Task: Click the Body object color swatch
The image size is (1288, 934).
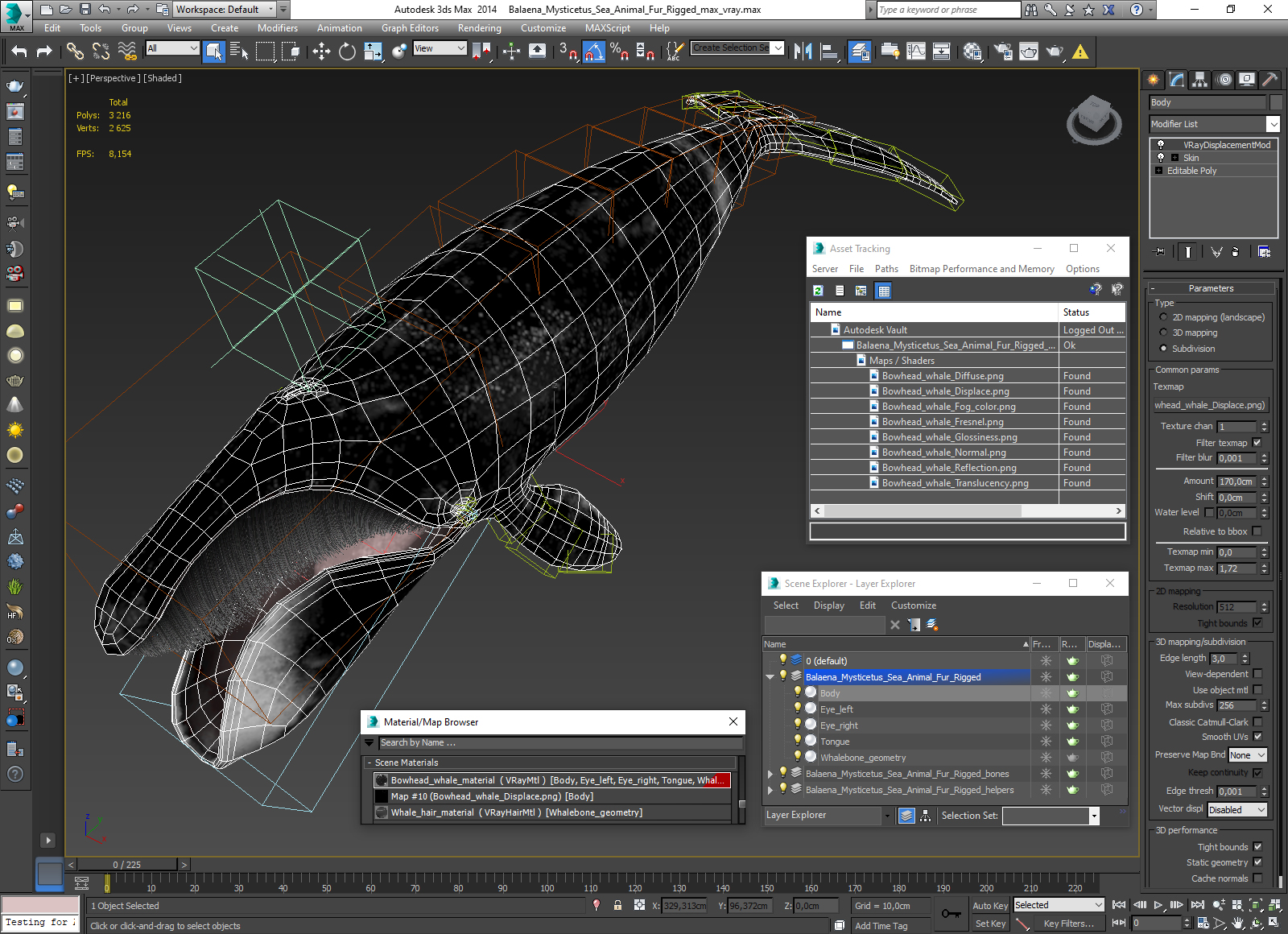Action: coord(1275,102)
